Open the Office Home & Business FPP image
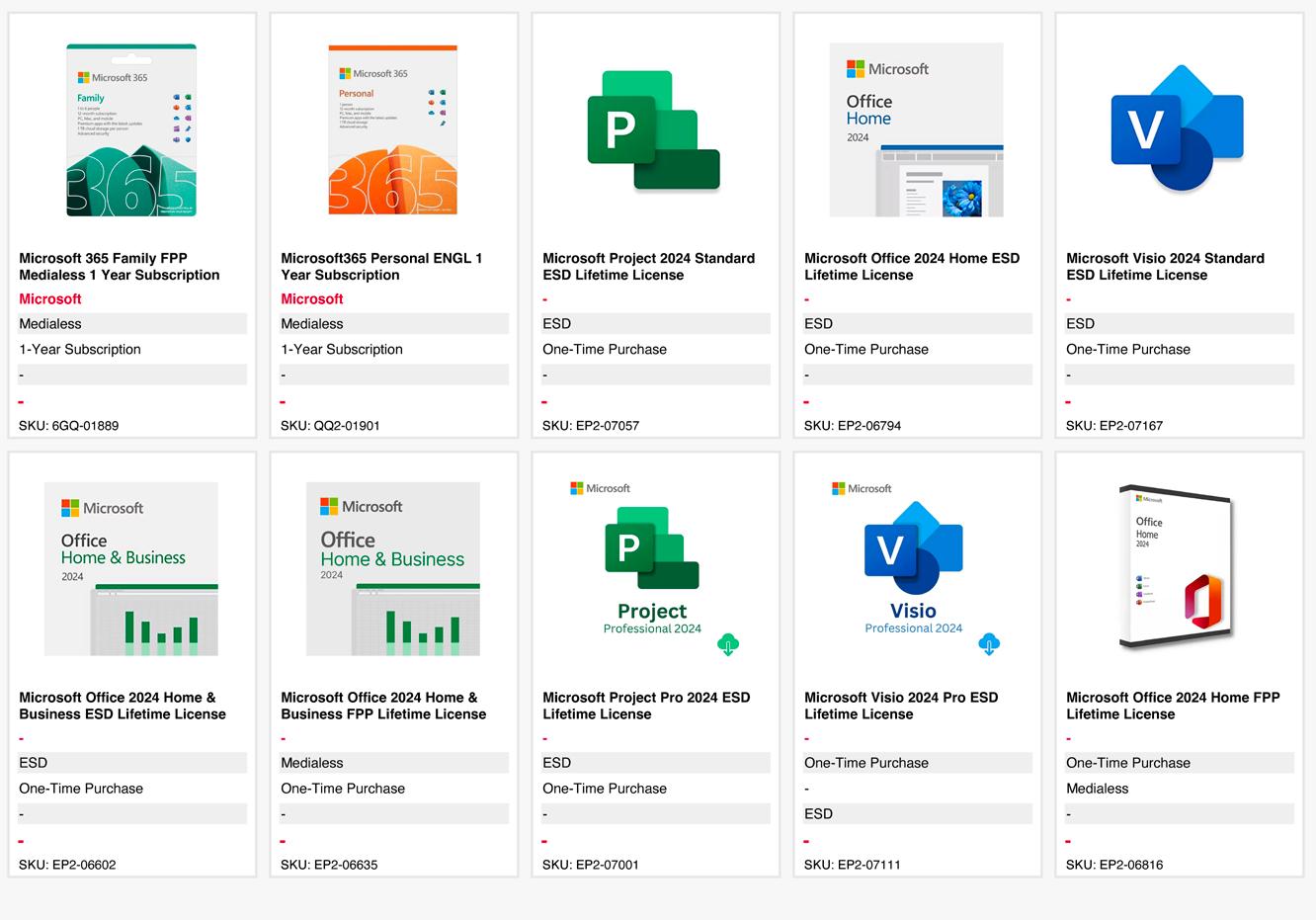The width and height of the screenshot is (1316, 920). (393, 569)
